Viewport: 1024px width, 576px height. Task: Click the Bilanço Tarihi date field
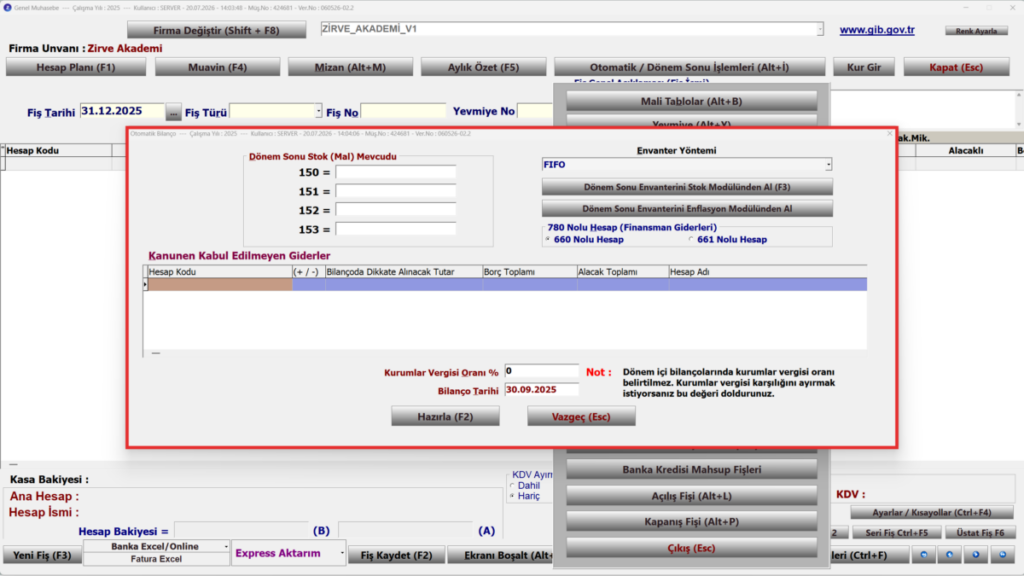pos(541,390)
